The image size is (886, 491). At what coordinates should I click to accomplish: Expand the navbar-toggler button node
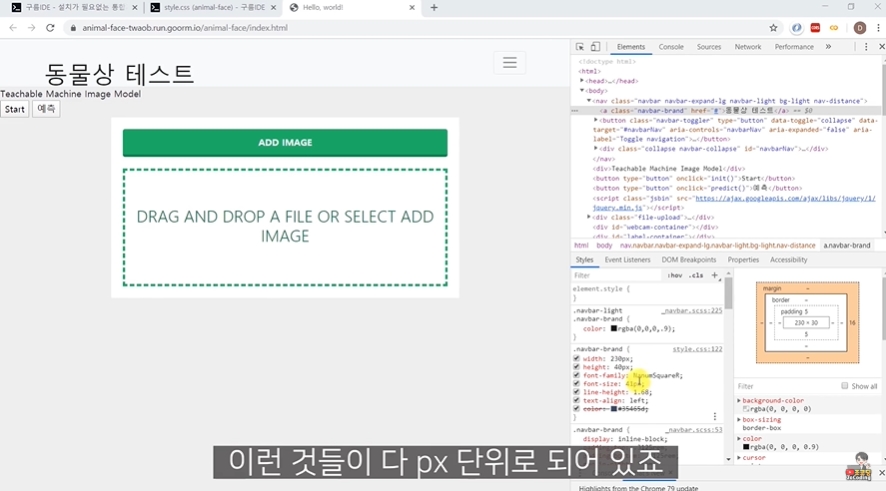coord(596,120)
